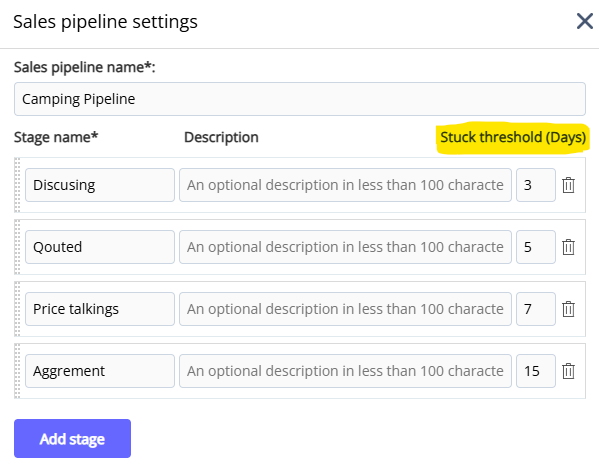Click drag handle next to Aggrement row
The width and height of the screenshot is (599, 464).
tap(17, 371)
